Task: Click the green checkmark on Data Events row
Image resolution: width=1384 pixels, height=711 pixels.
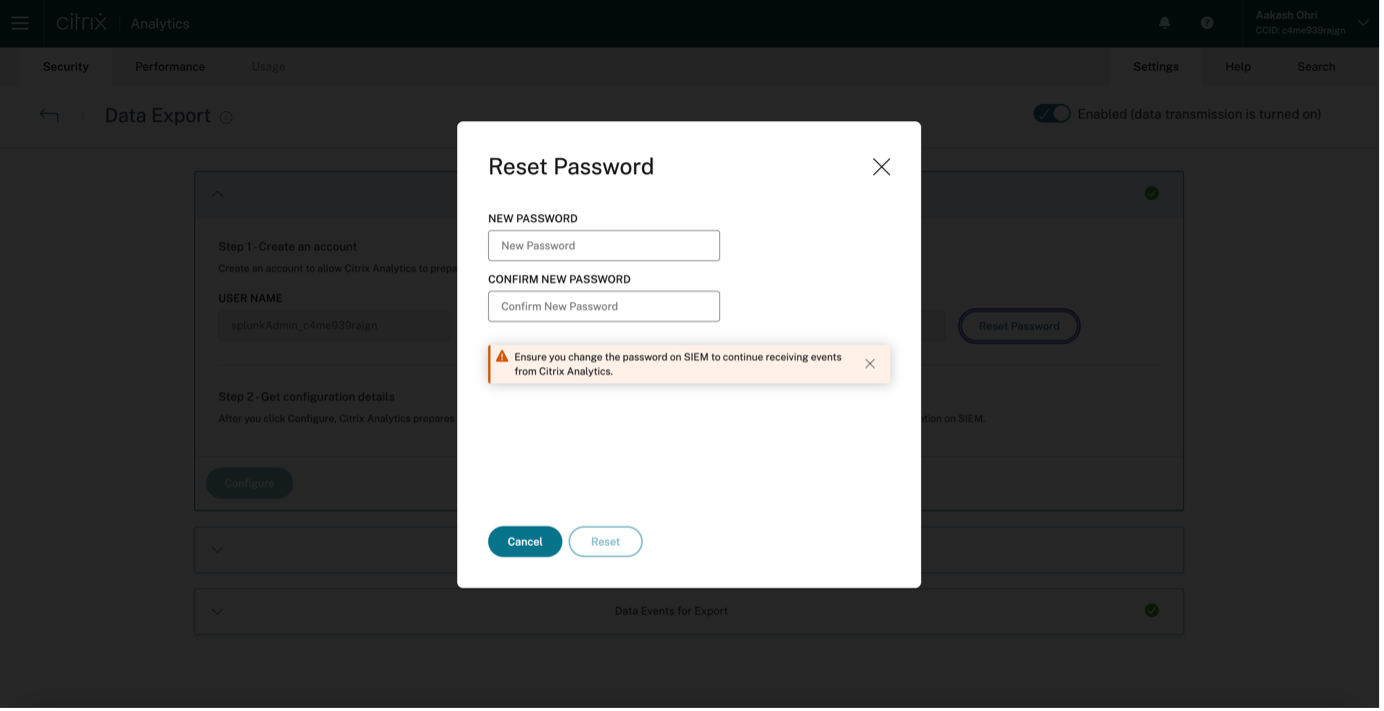Action: (x=1152, y=610)
